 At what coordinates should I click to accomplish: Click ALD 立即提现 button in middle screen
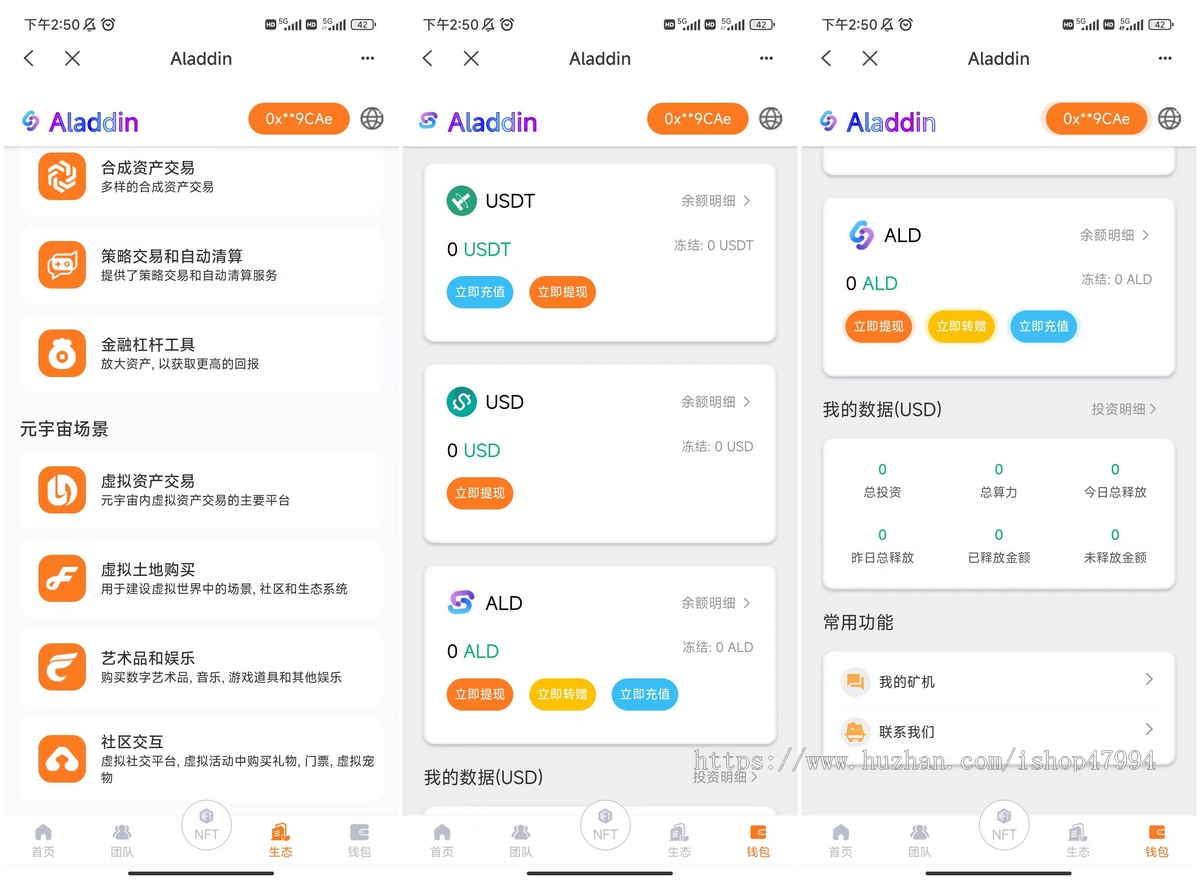coord(480,694)
